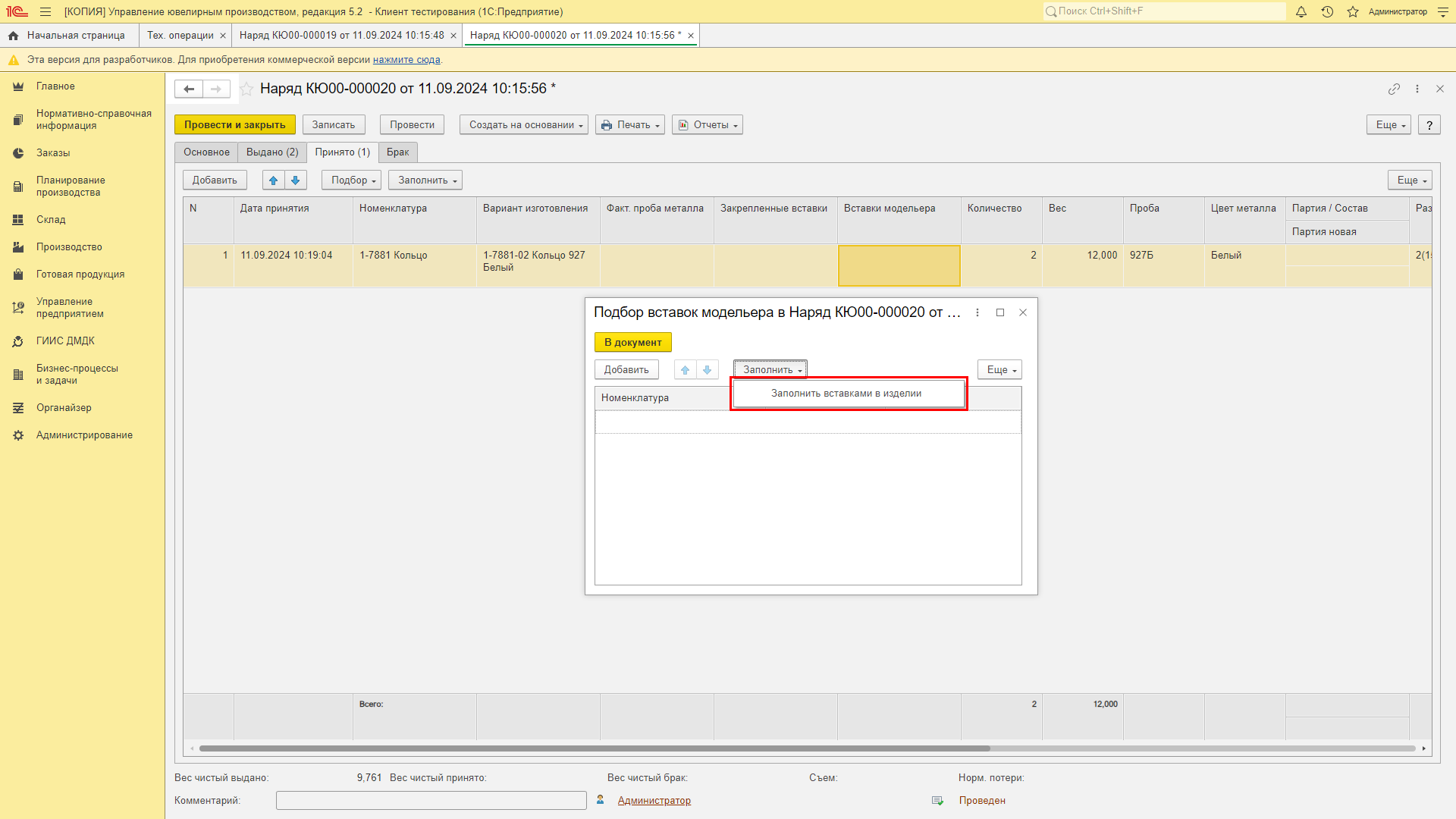Click Записать button
Viewport: 1456px width, 819px height.
(x=334, y=125)
